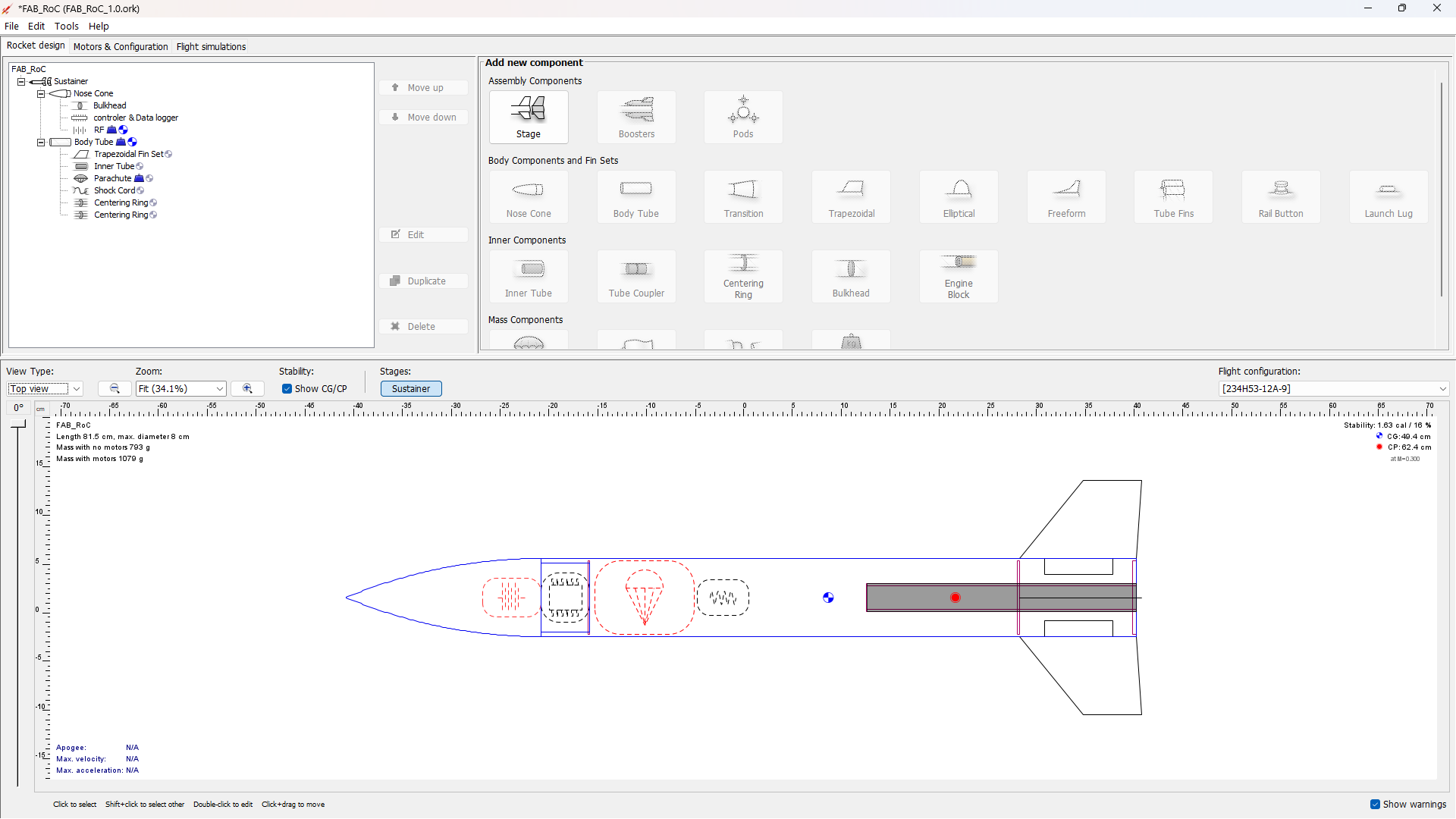Add a new Stage component
The height and width of the screenshot is (819, 1456).
pyautogui.click(x=529, y=117)
